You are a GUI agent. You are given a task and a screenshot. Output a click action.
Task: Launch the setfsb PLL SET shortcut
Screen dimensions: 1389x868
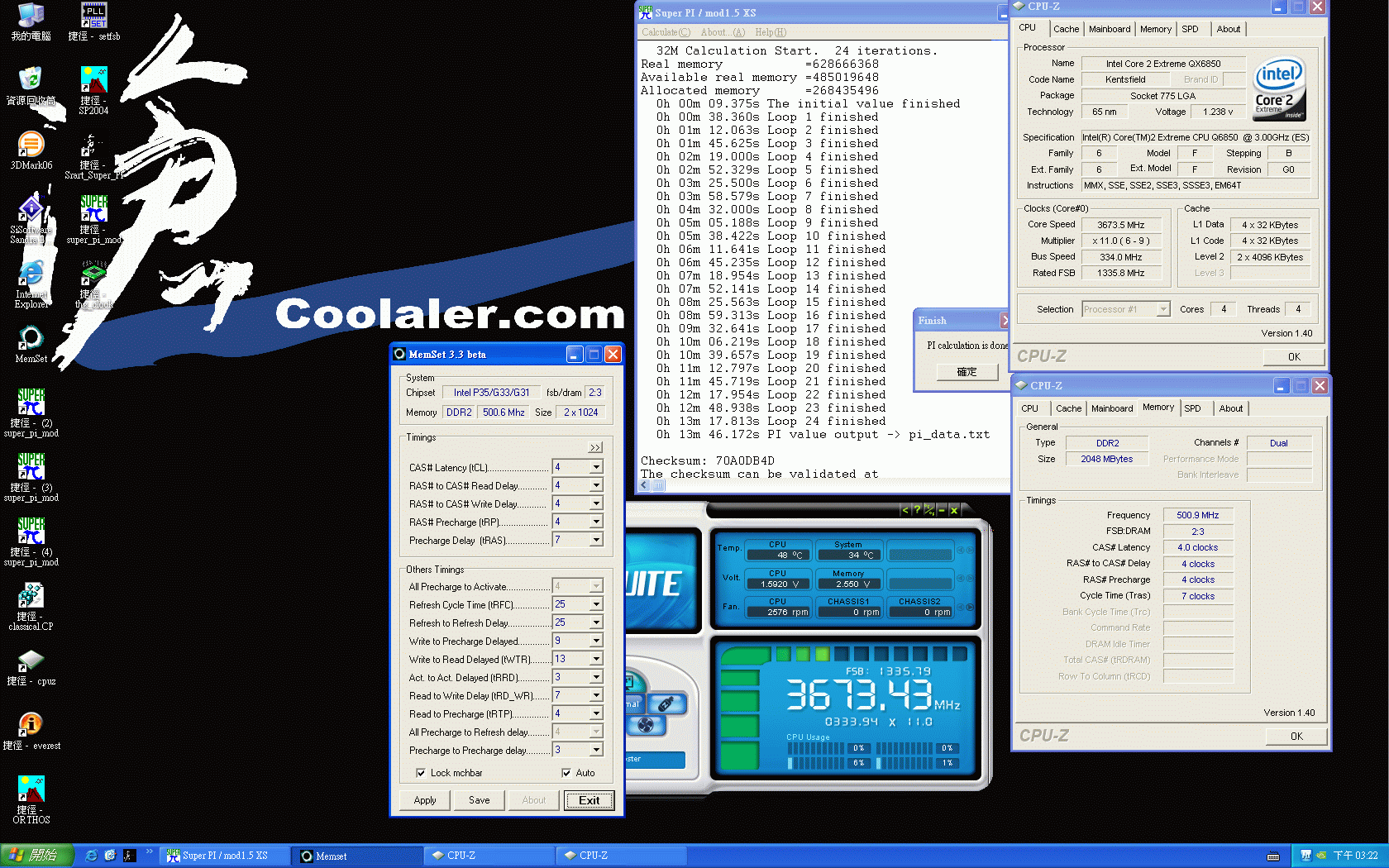(93, 21)
